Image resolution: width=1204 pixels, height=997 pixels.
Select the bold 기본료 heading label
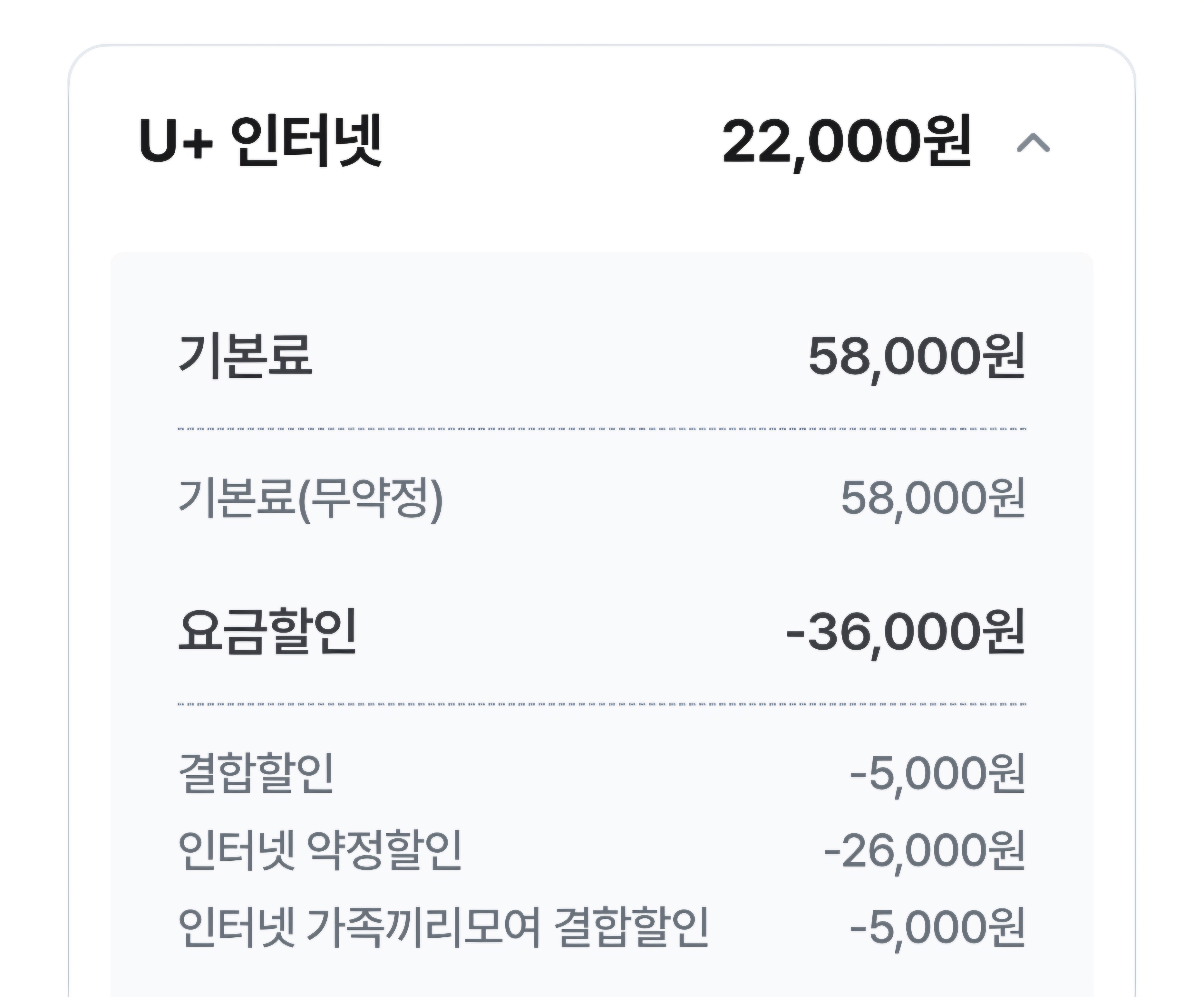click(245, 356)
